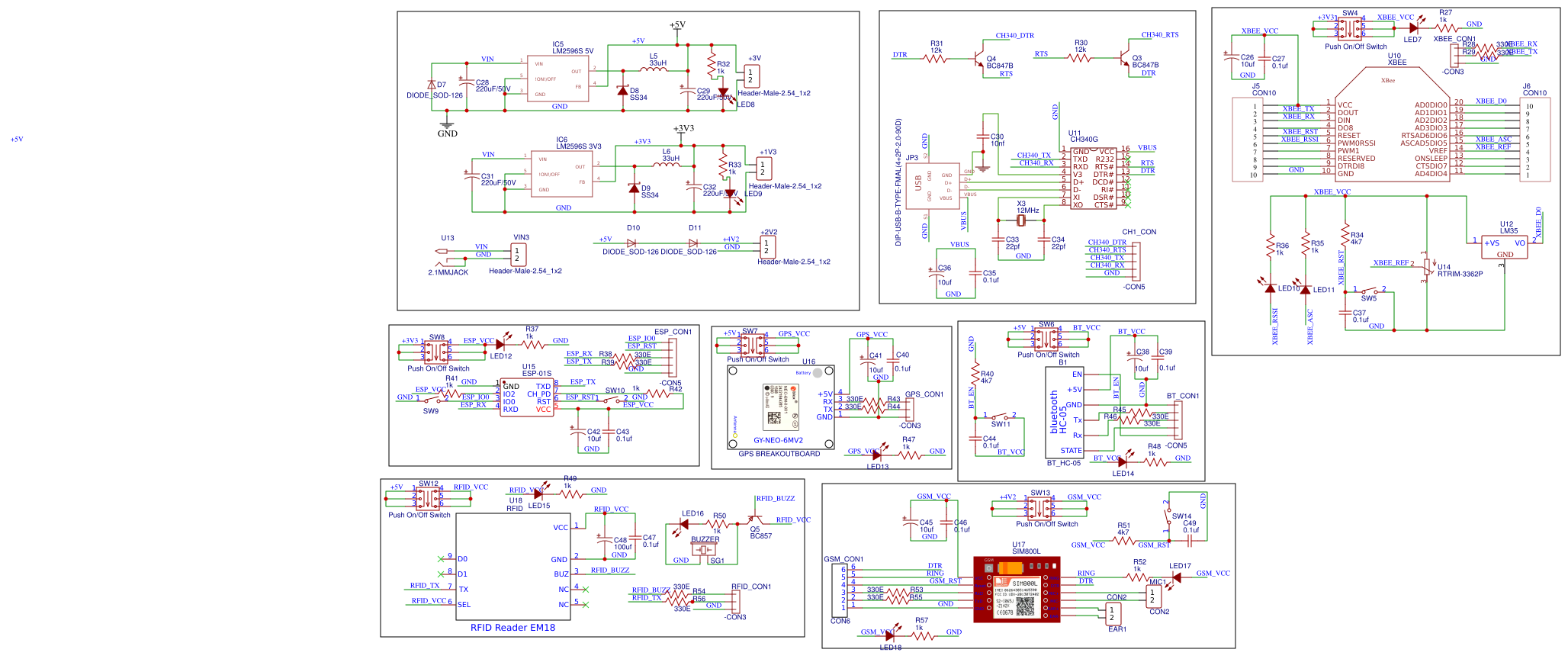Viewport: 1568px width, 659px height.
Task: Select the D8 SS34 diode symbol
Action: click(x=622, y=92)
